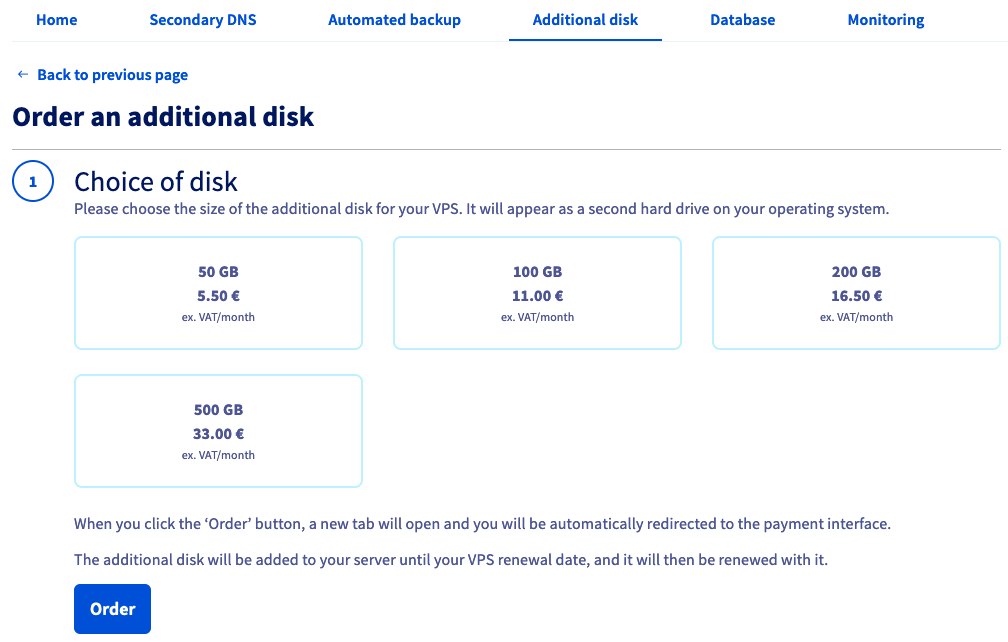The height and width of the screenshot is (642, 1008).
Task: Click the Choice of disk heading
Action: (156, 181)
